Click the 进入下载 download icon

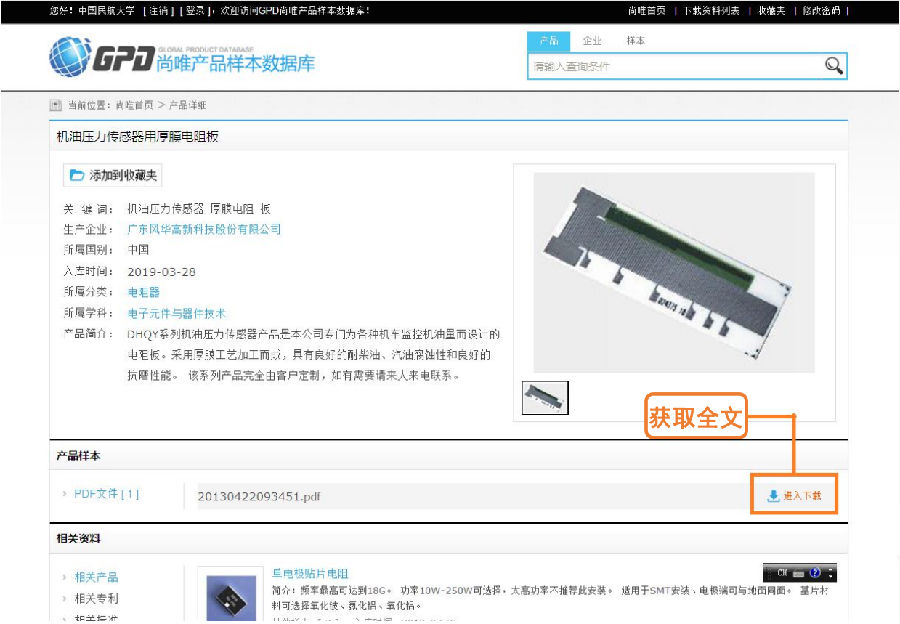[773, 496]
